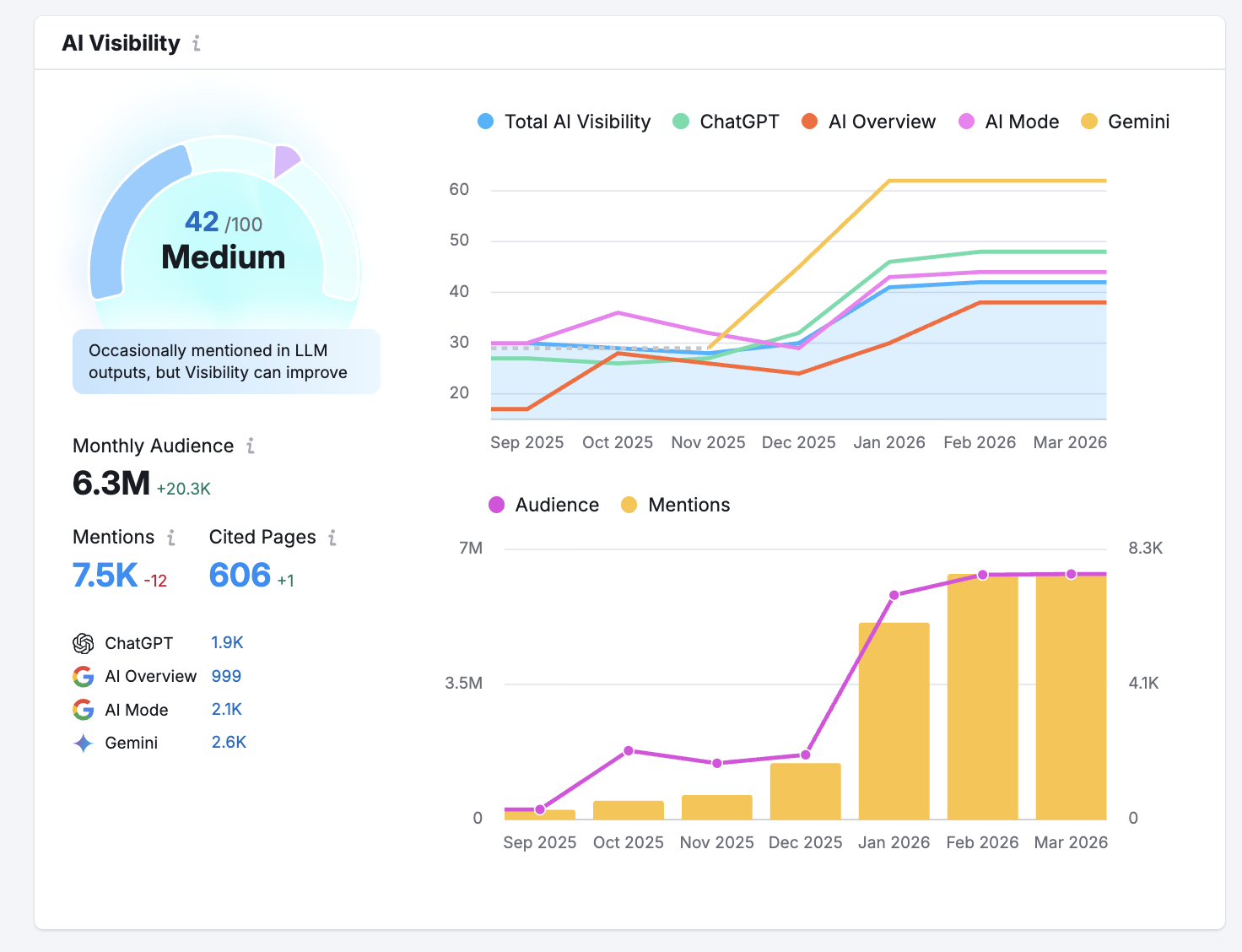The height and width of the screenshot is (952, 1242).
Task: Click the 'Occasionally mentioned in LLM outputs' note
Action: coord(226,361)
